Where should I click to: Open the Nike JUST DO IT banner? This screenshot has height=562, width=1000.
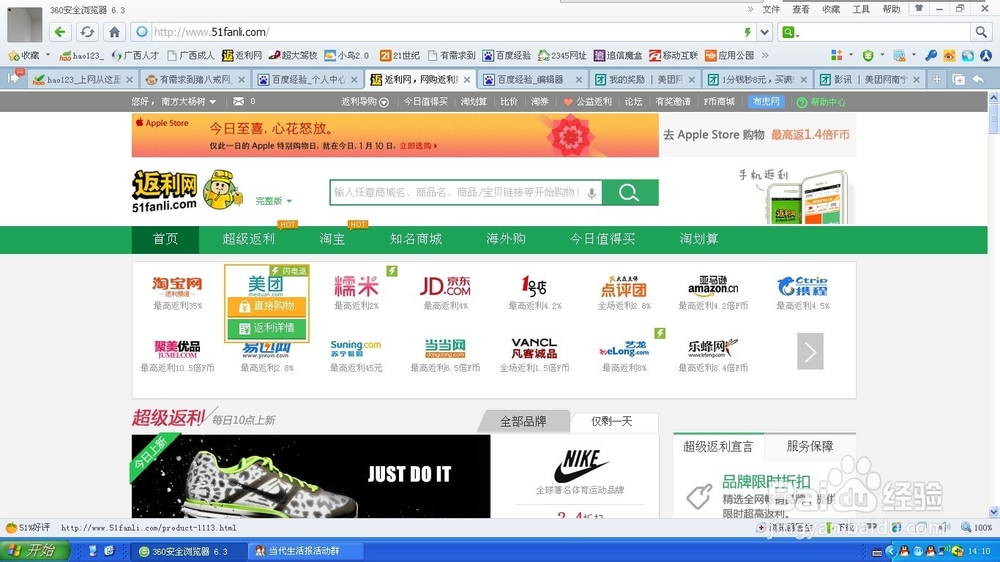[311, 476]
